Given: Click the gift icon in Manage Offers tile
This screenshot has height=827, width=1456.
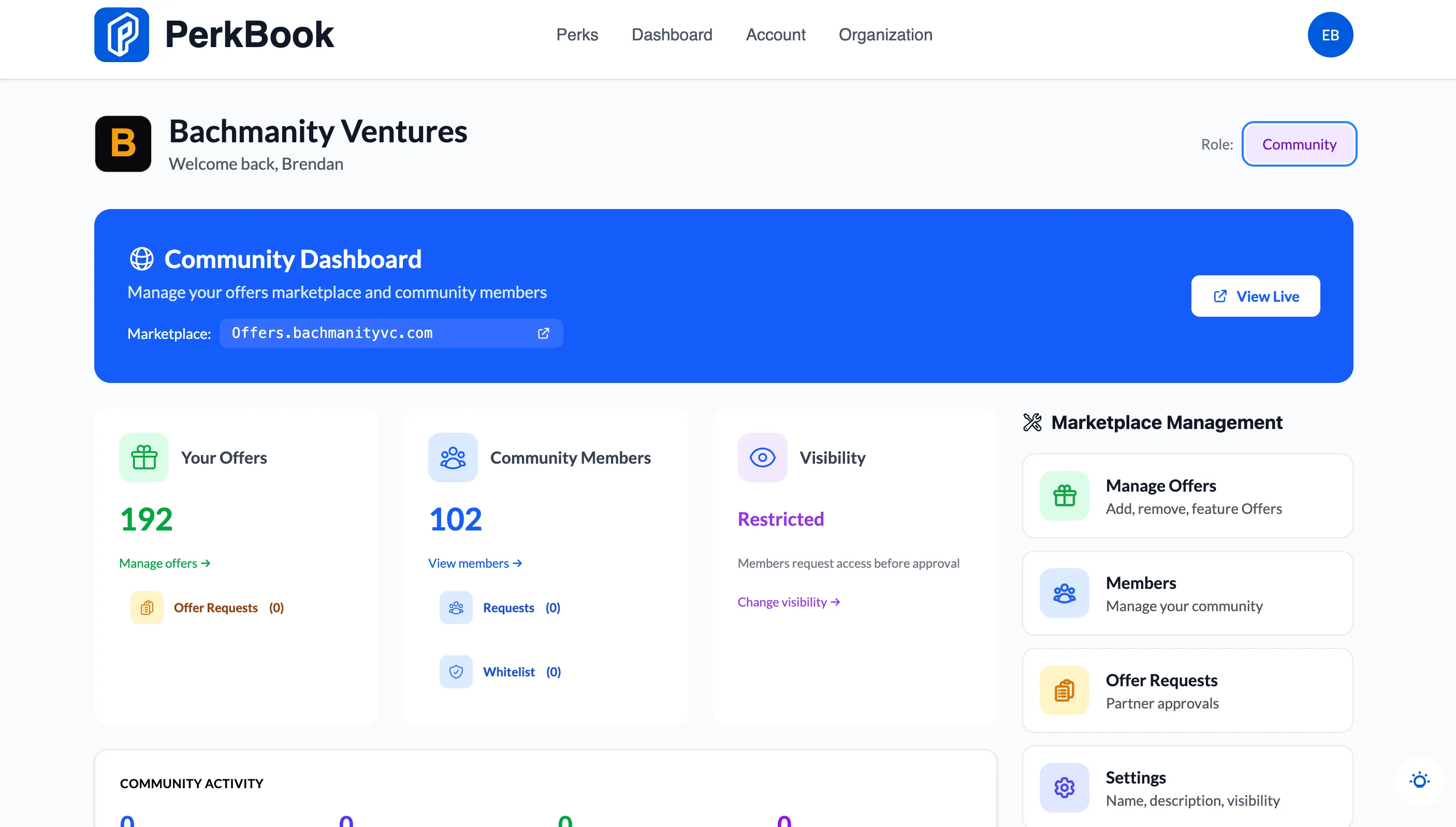Looking at the screenshot, I should [x=1065, y=496].
